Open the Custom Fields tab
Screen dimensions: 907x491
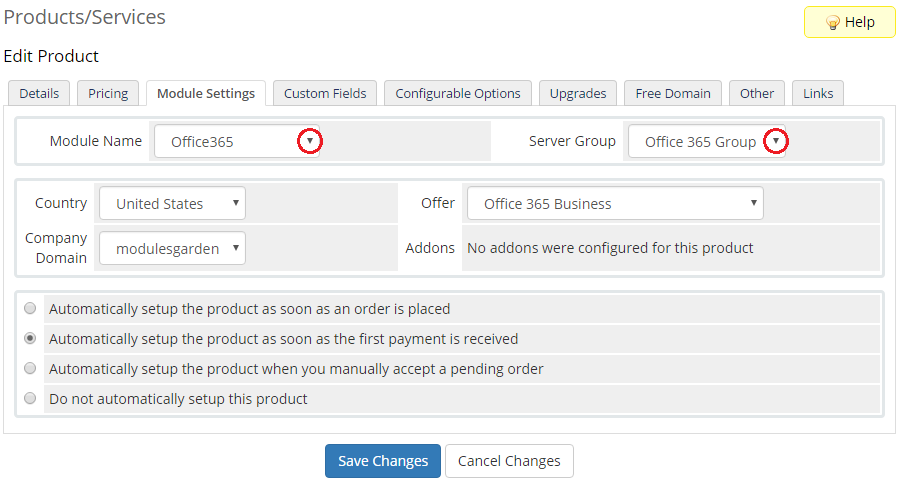click(x=325, y=93)
